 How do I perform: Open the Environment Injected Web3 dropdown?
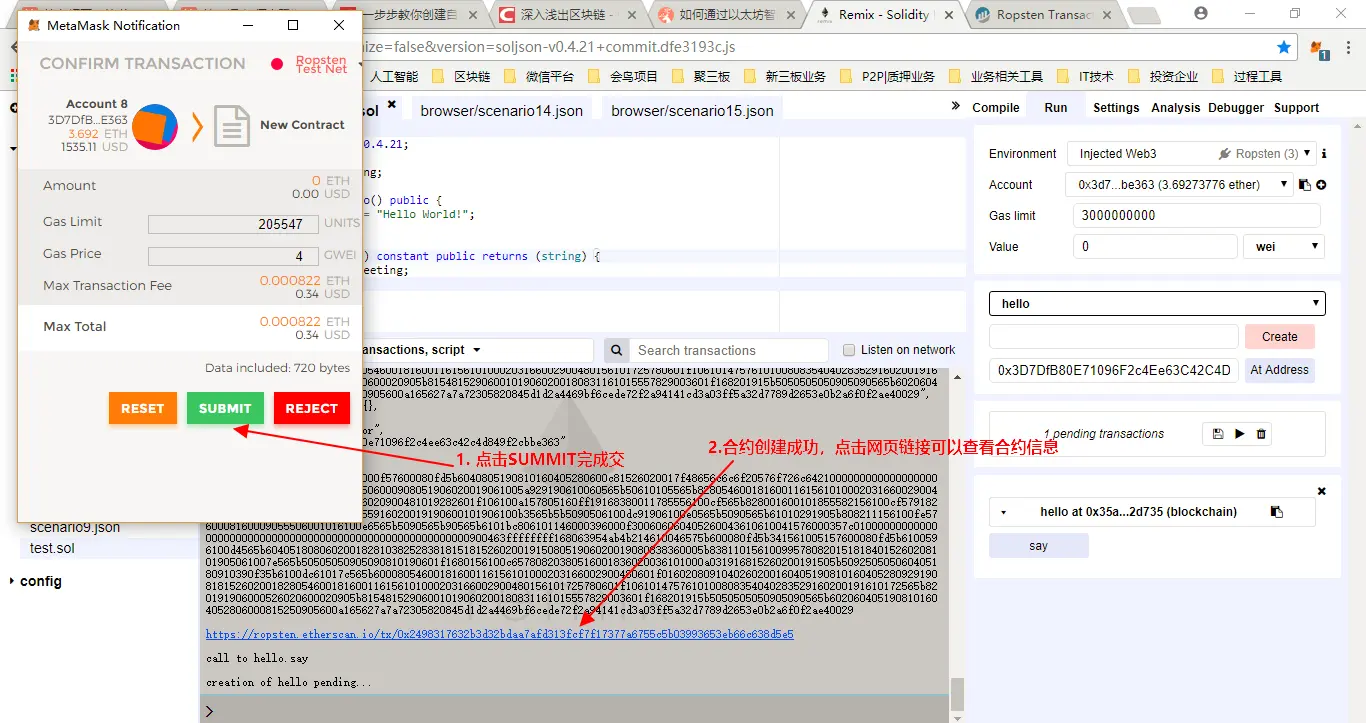(x=1191, y=154)
